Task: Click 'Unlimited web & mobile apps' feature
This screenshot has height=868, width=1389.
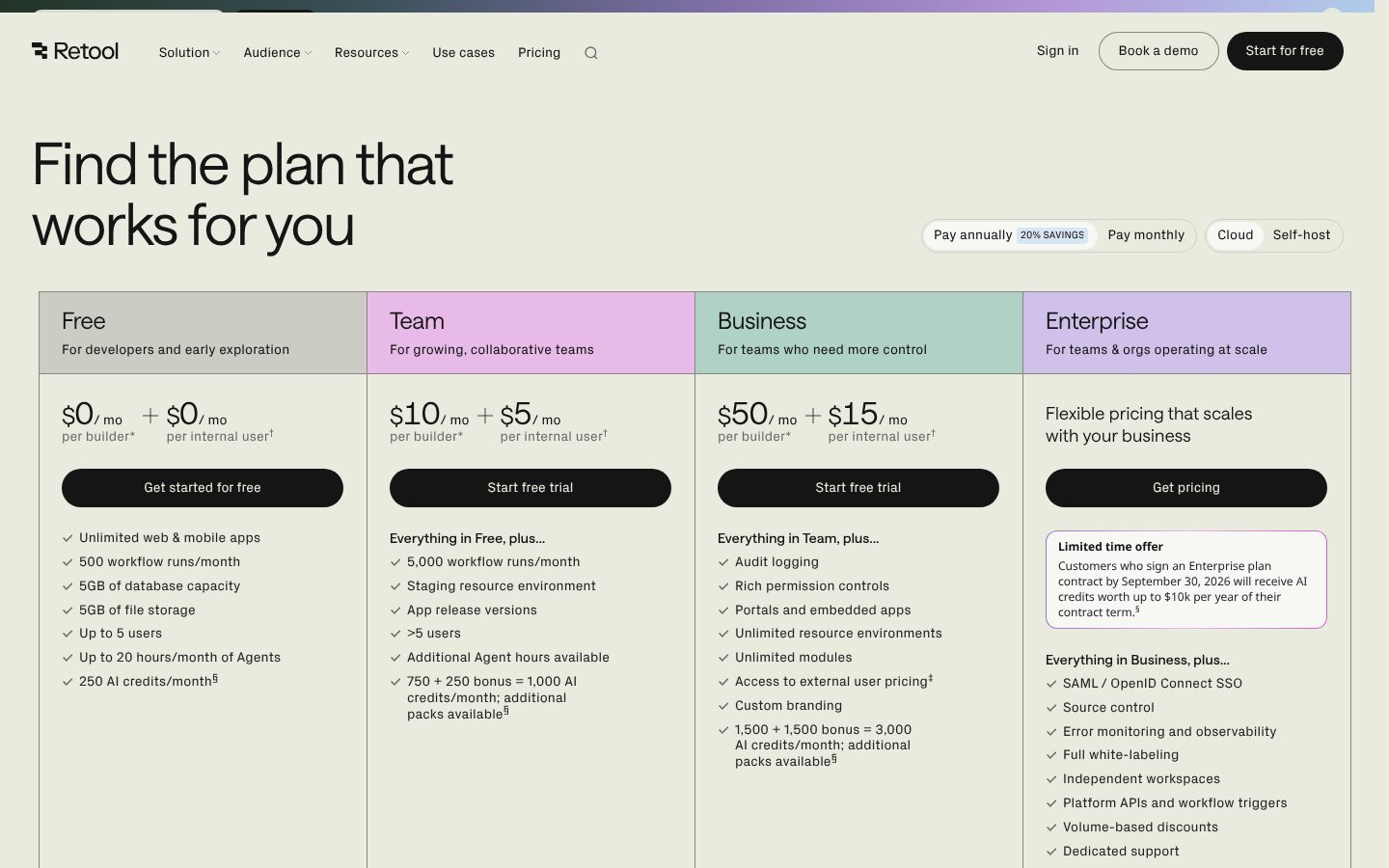Action: [170, 538]
